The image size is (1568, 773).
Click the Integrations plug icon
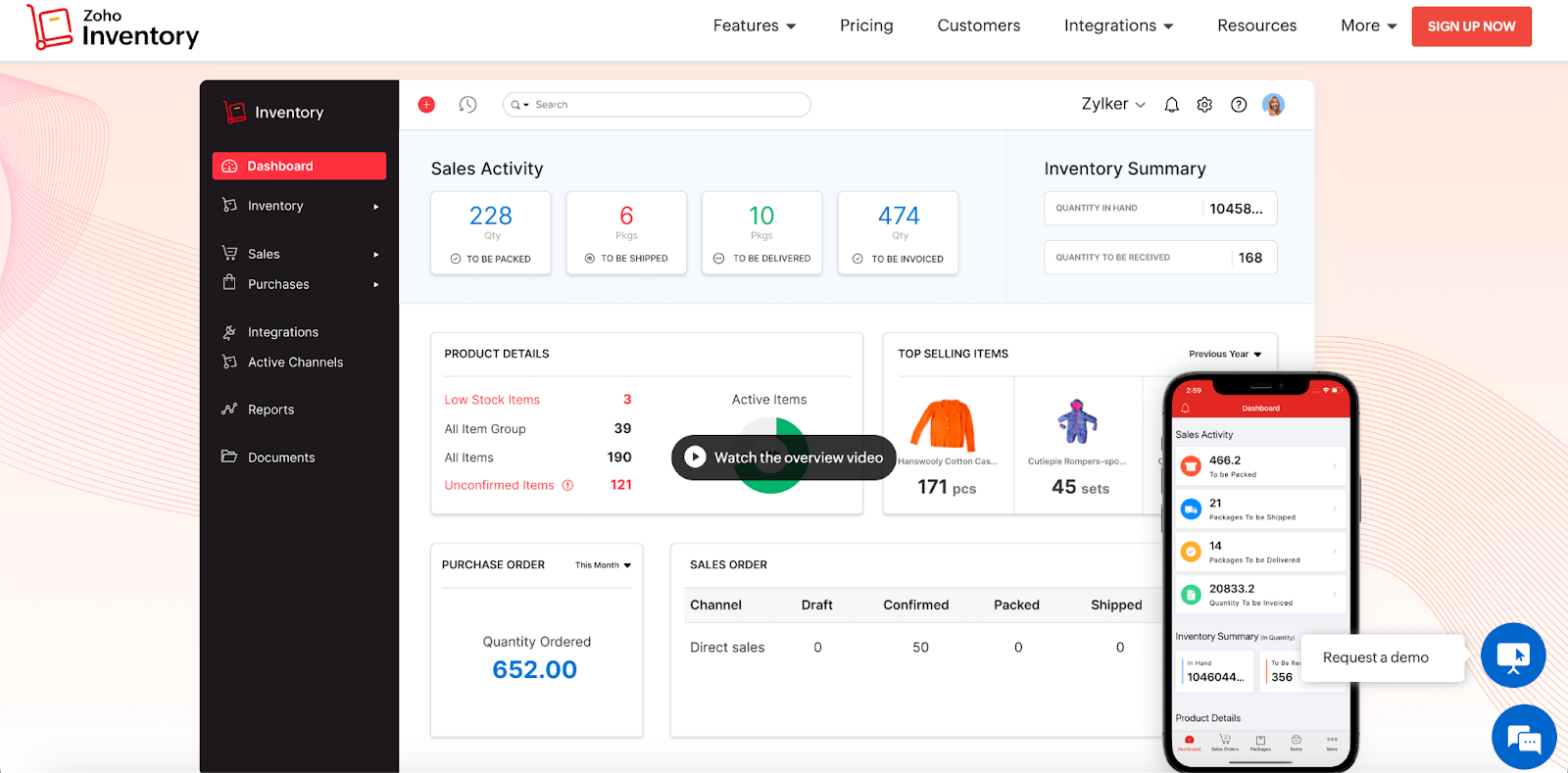[x=229, y=332]
